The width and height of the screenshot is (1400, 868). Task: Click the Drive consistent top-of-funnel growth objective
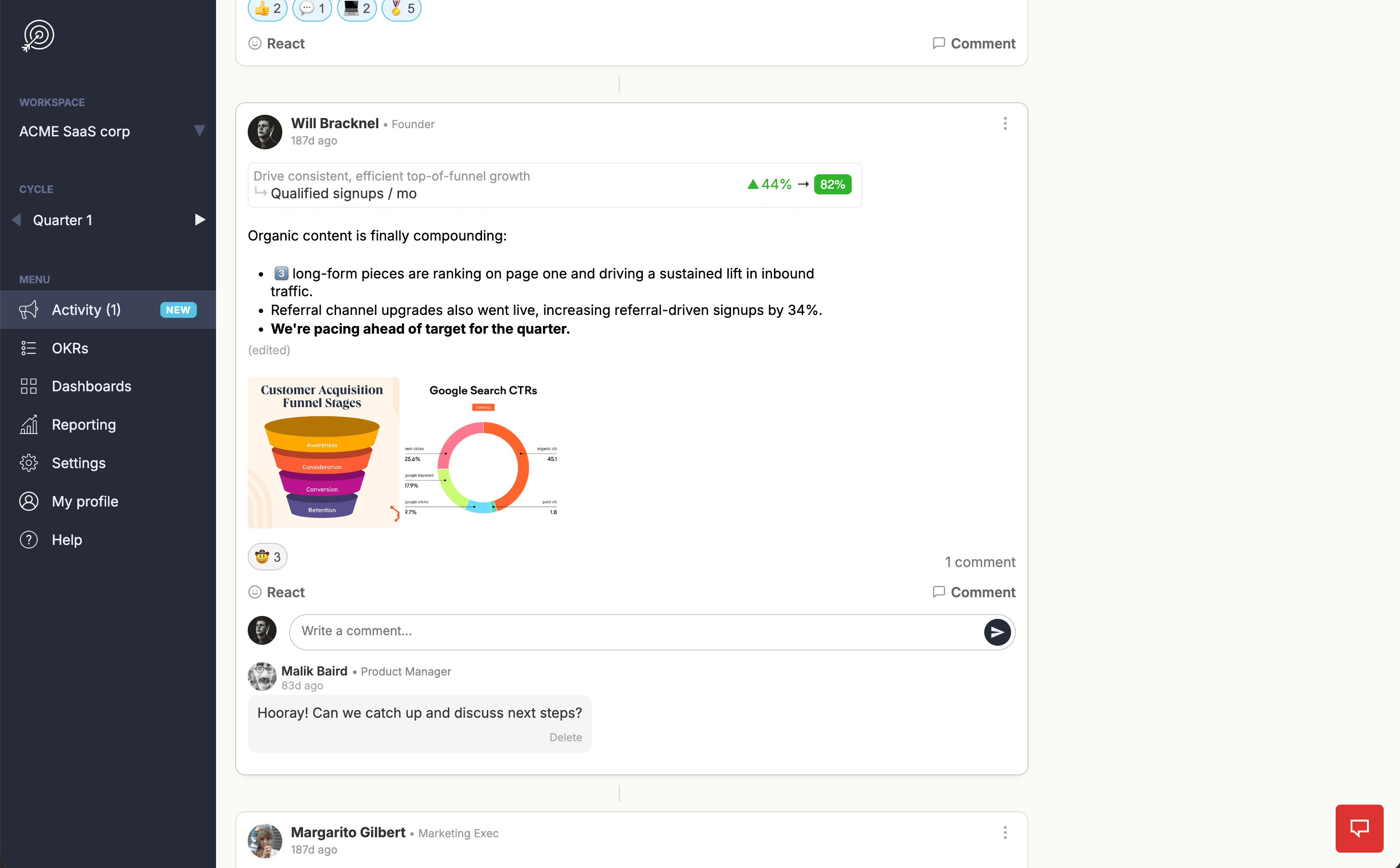click(392, 176)
